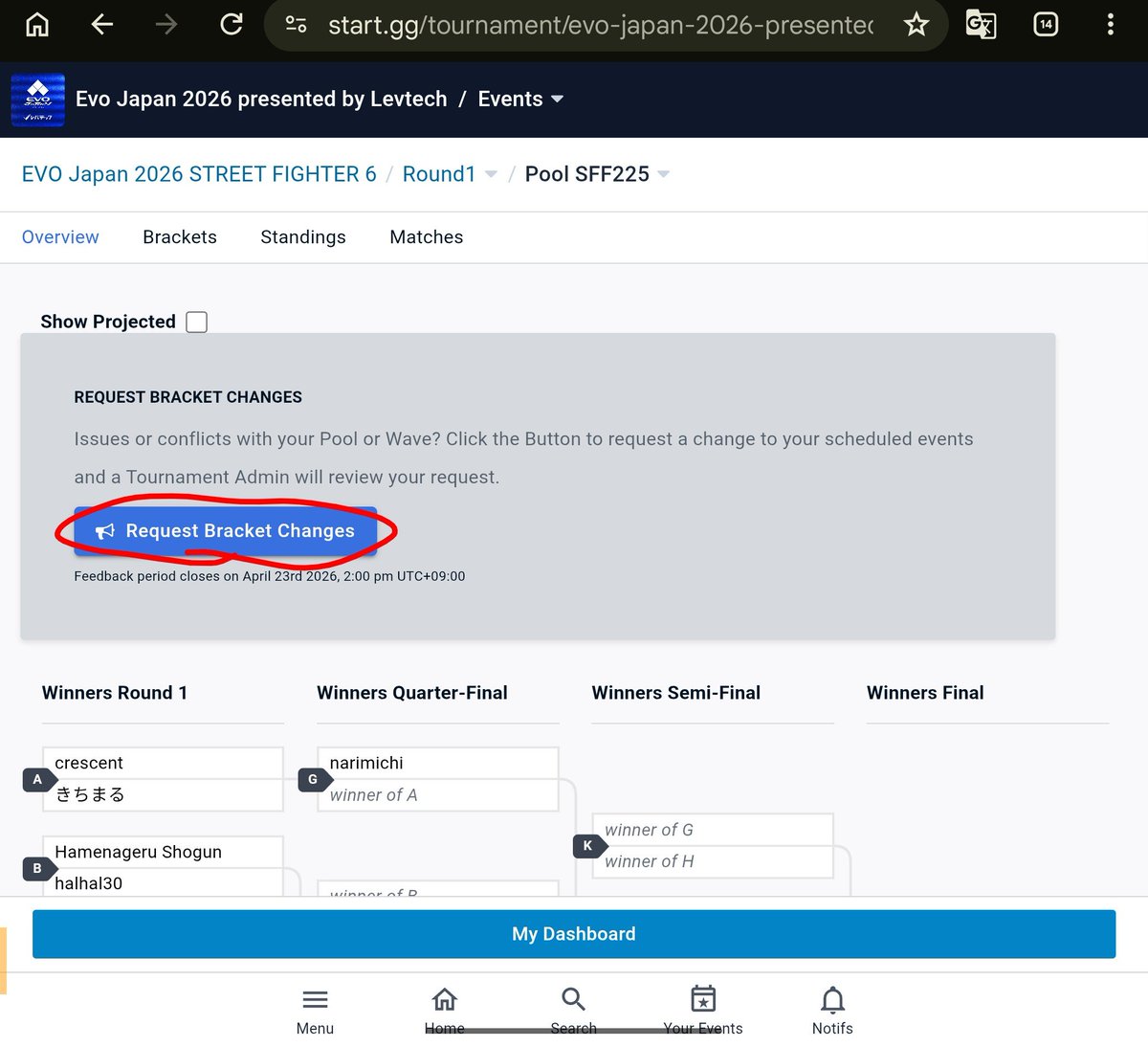The width and height of the screenshot is (1148, 1047).
Task: Click the feedback period closes date text
Action: (x=270, y=576)
